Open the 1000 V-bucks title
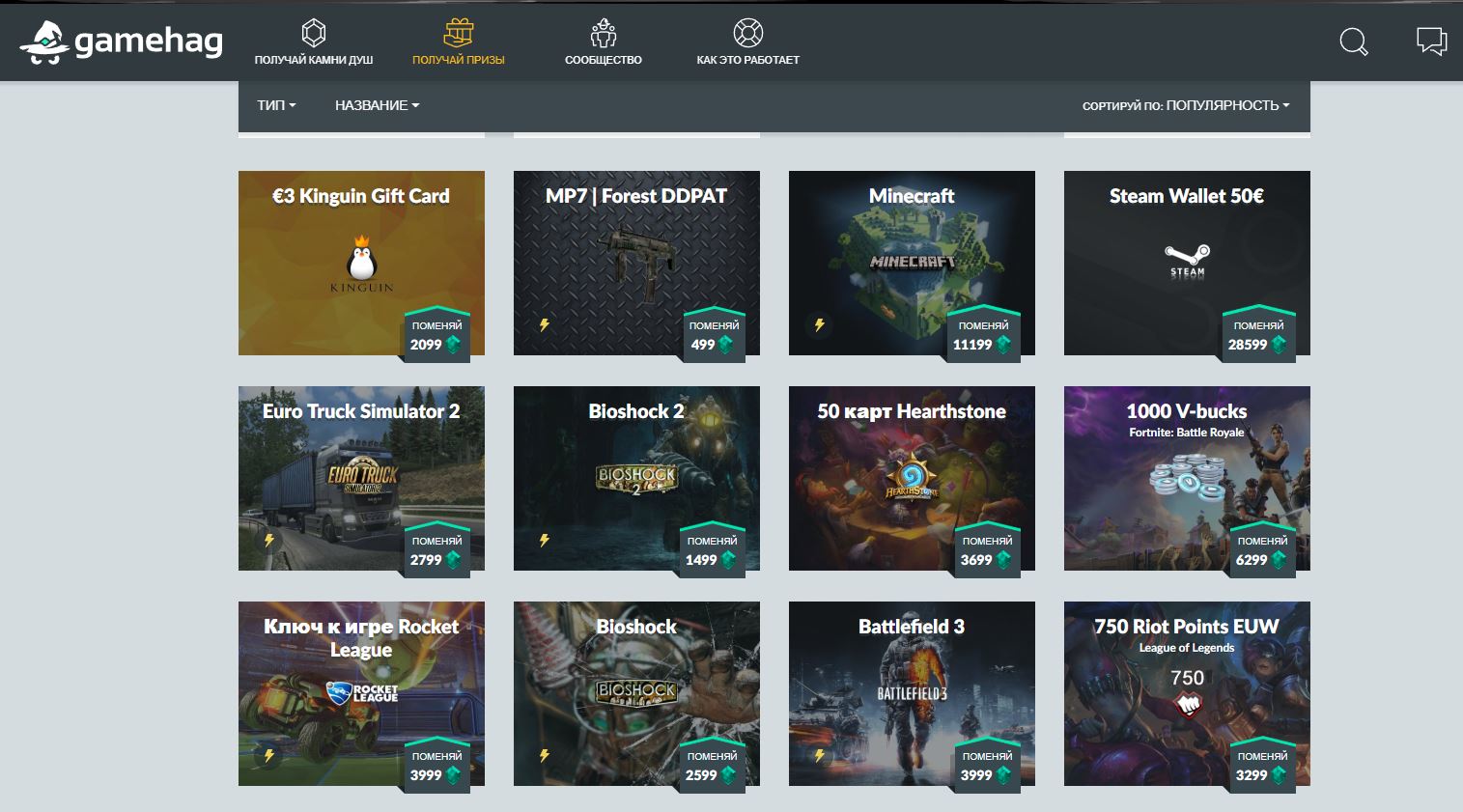Image resolution: width=1463 pixels, height=812 pixels. pyautogui.click(x=1187, y=411)
